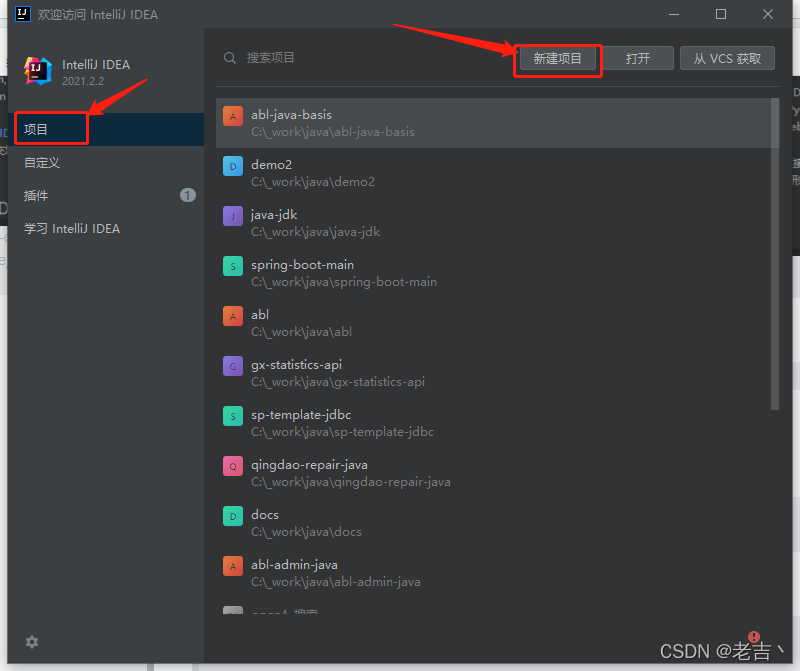Viewport: 800px width, 671px height.
Task: Click path C:\_work\java\java-jdk
Action: (315, 232)
